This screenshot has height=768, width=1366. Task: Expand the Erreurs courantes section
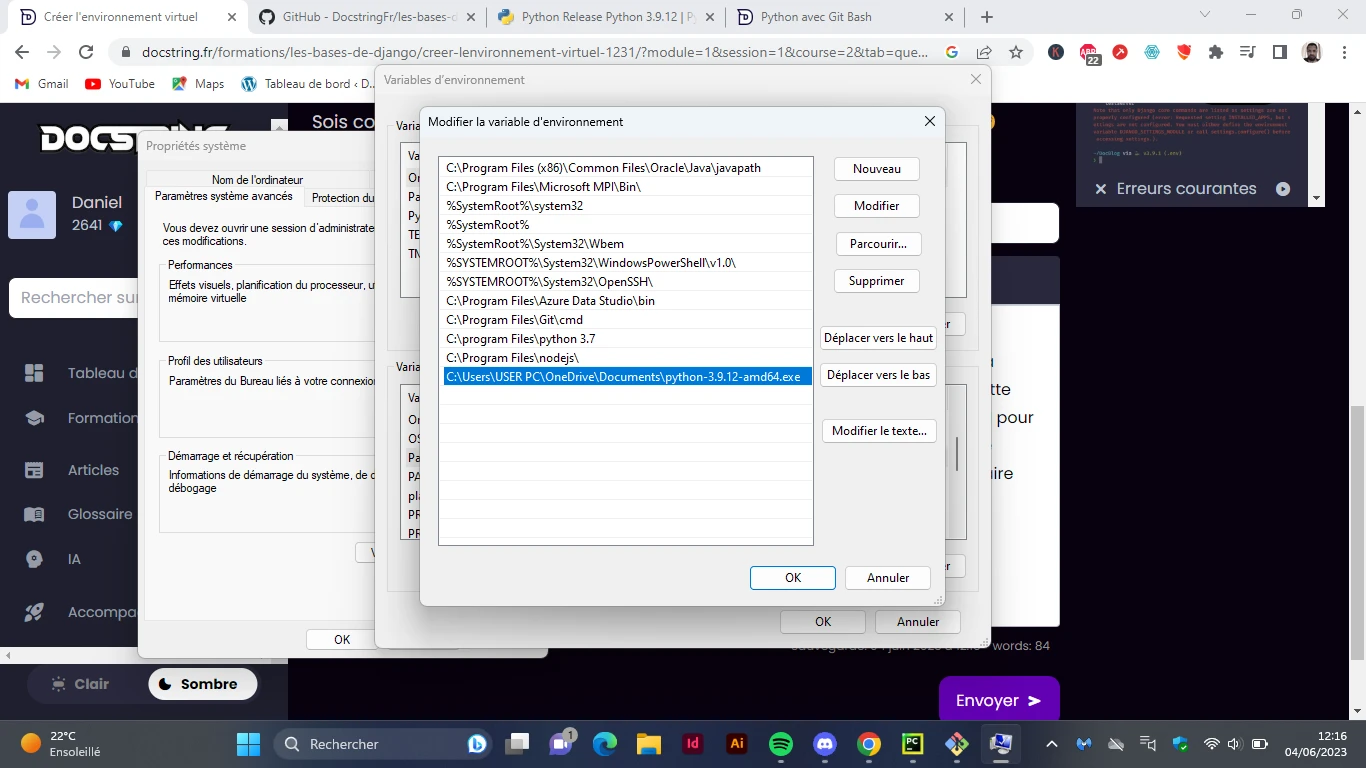(x=1283, y=189)
